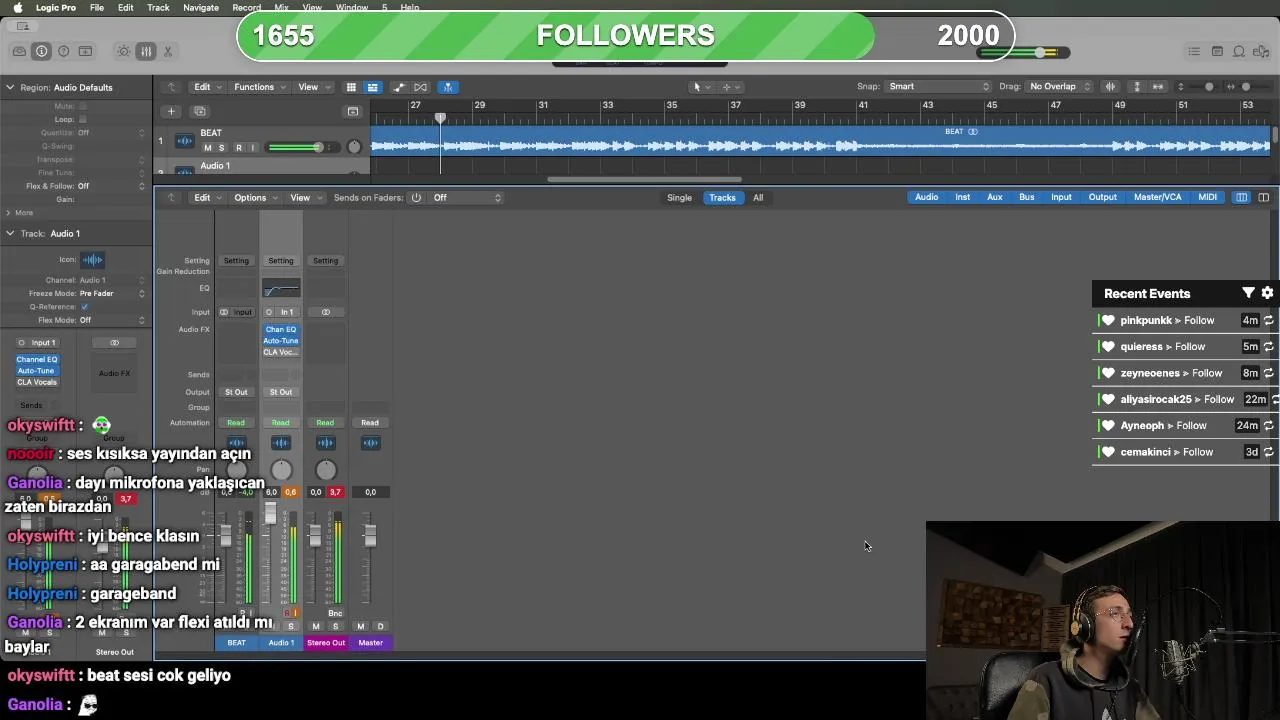Toggle the Inspector info button

coord(42,51)
